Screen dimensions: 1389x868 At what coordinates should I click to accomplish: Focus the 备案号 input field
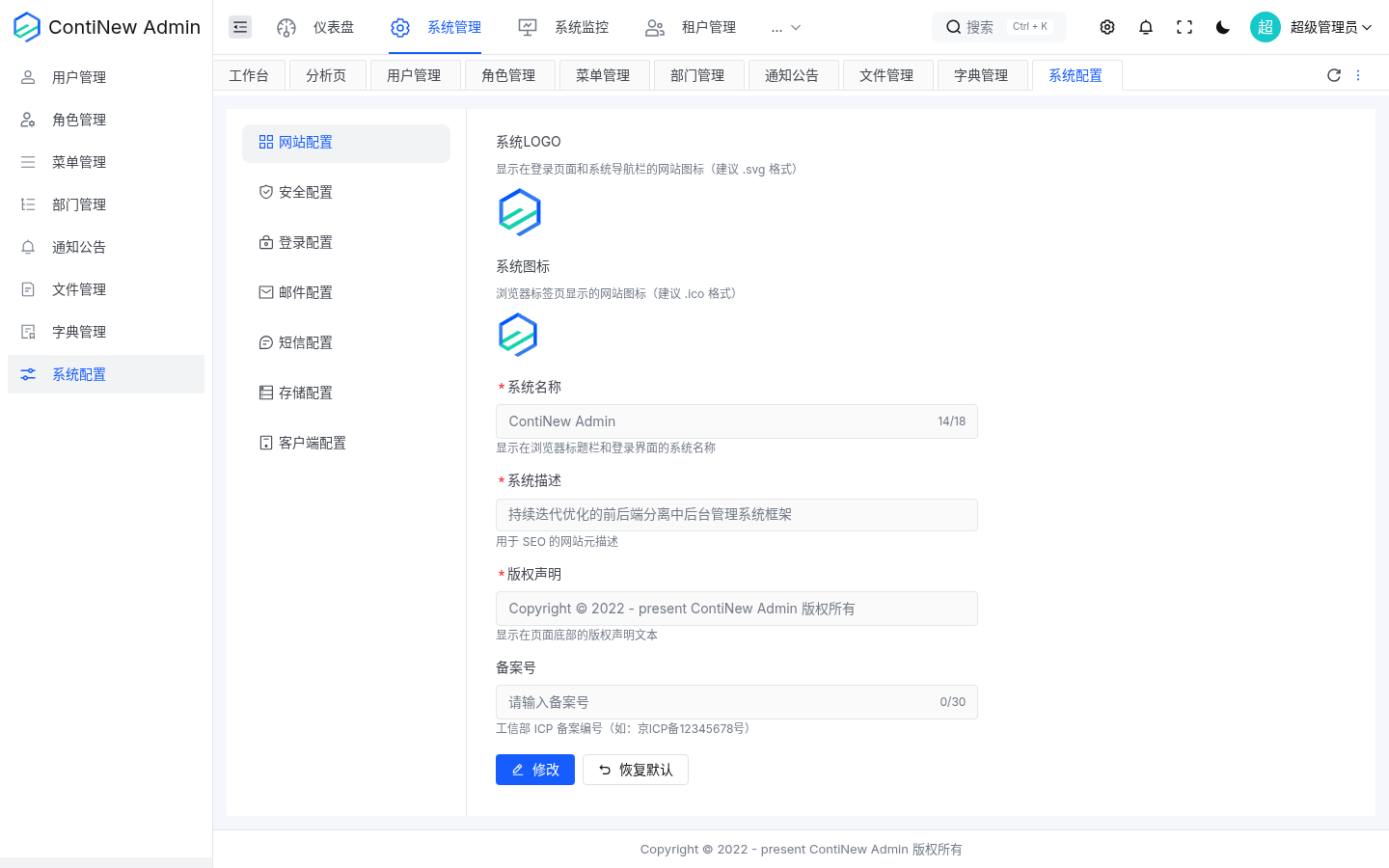click(x=737, y=702)
